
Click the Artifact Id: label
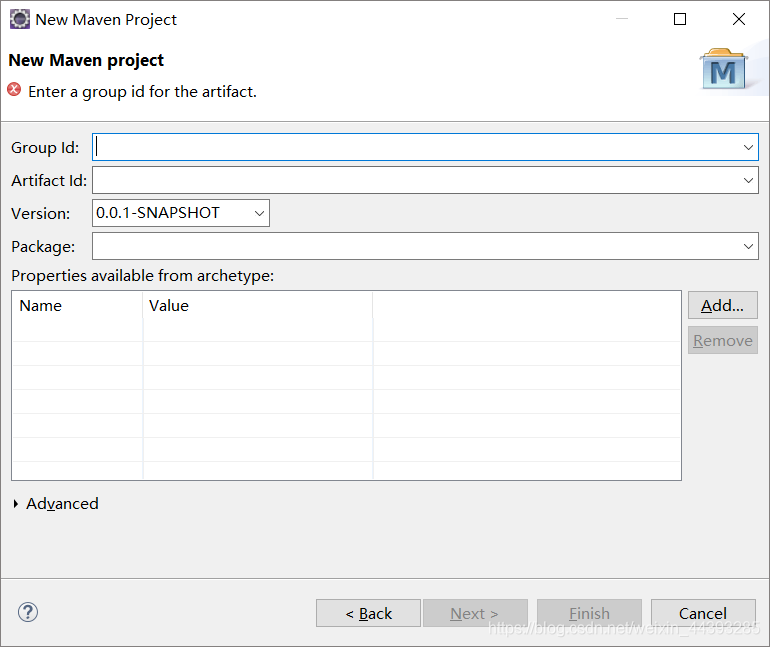click(49, 180)
